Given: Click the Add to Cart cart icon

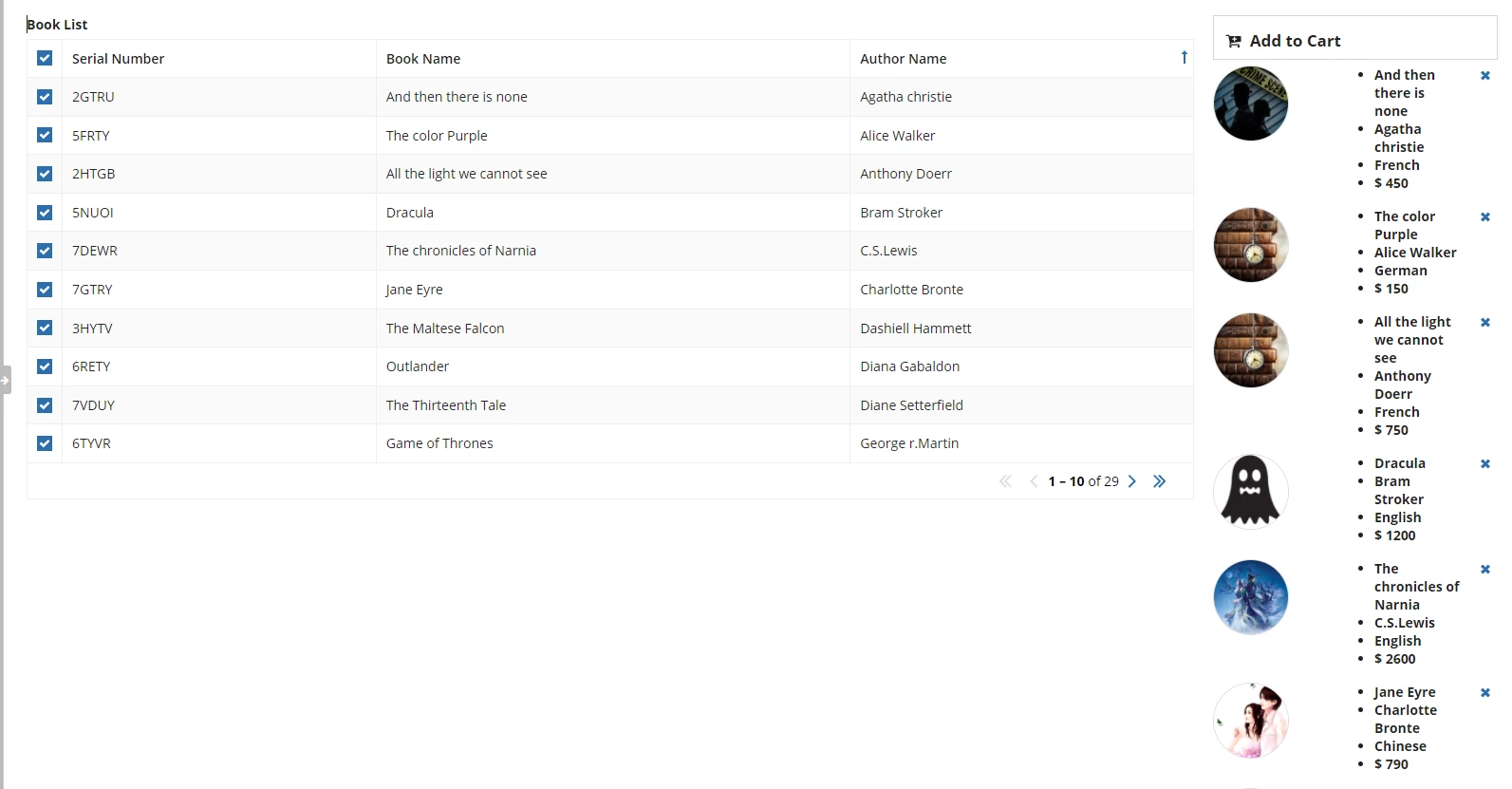Looking at the screenshot, I should click(x=1234, y=41).
